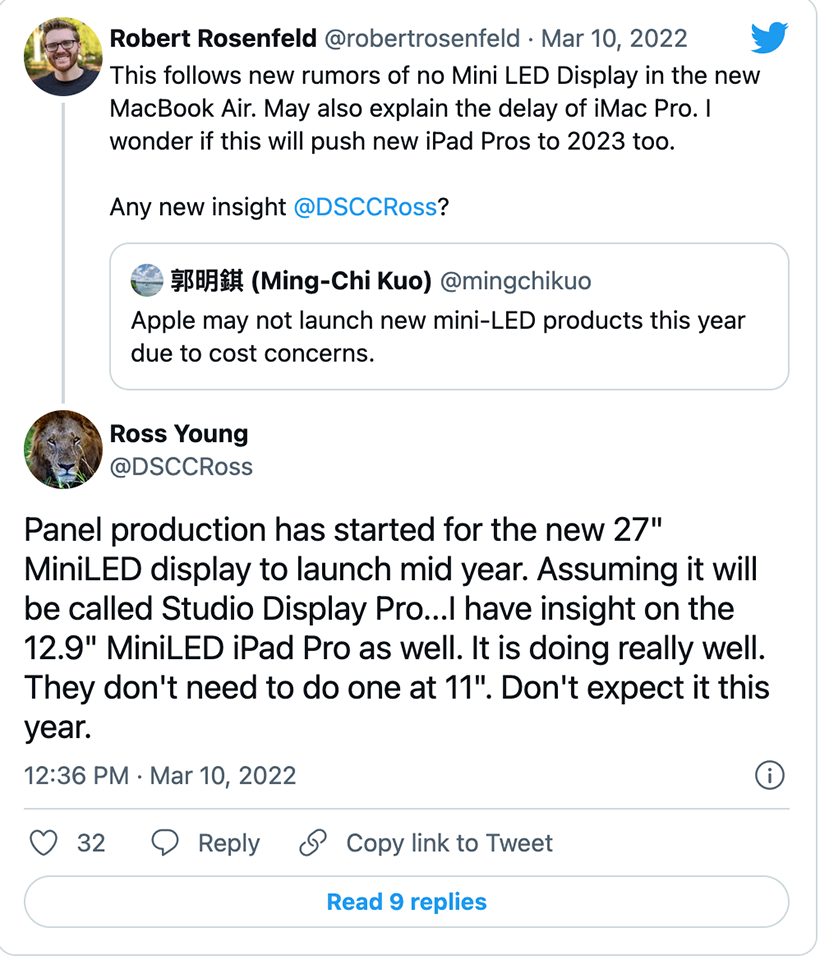
Task: Follow the blue @DSCCRoss mention link
Action: point(365,207)
